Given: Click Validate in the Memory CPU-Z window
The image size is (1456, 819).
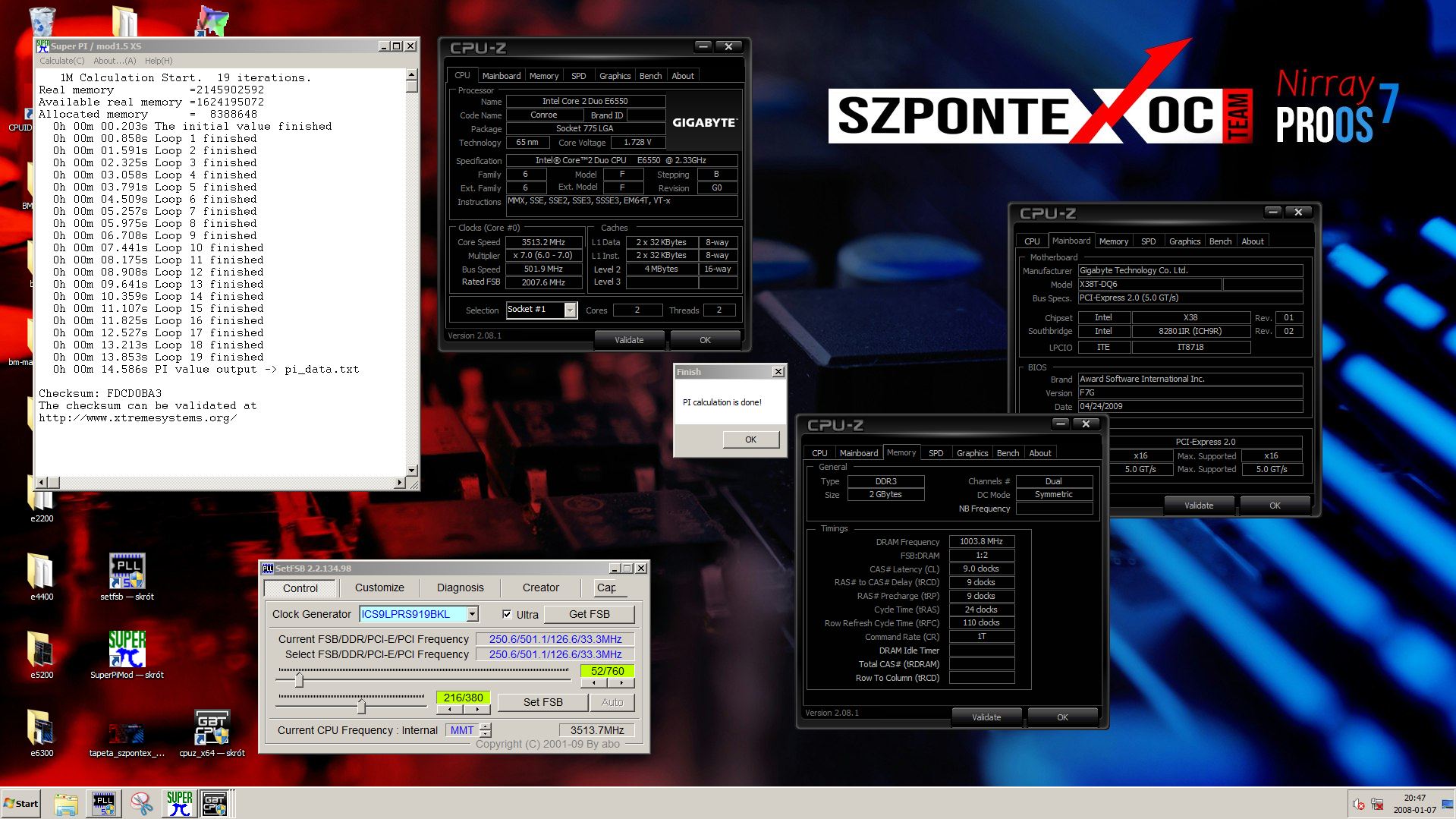Looking at the screenshot, I should pos(986,717).
